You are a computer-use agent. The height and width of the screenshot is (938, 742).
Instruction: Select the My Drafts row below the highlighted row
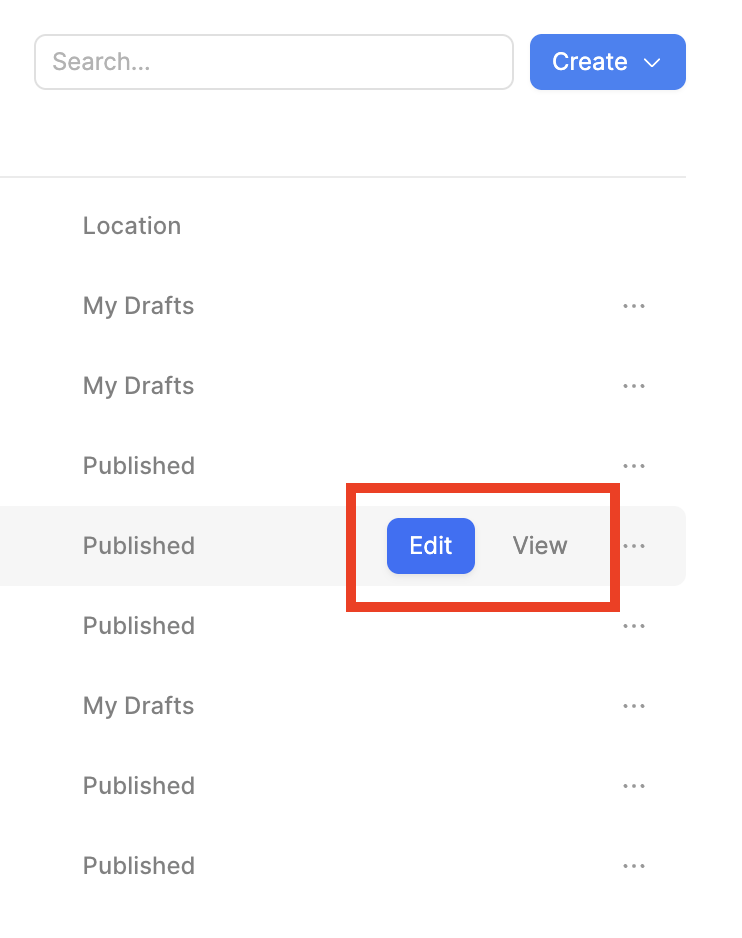tap(138, 706)
